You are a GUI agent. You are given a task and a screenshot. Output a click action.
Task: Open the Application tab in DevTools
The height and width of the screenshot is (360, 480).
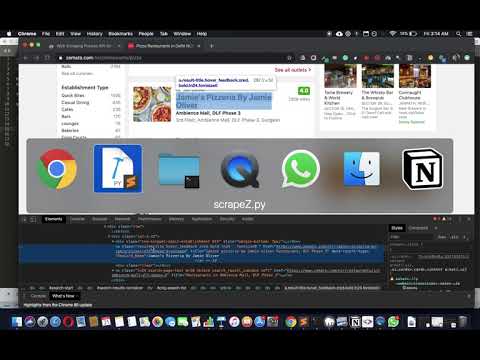(x=202, y=219)
